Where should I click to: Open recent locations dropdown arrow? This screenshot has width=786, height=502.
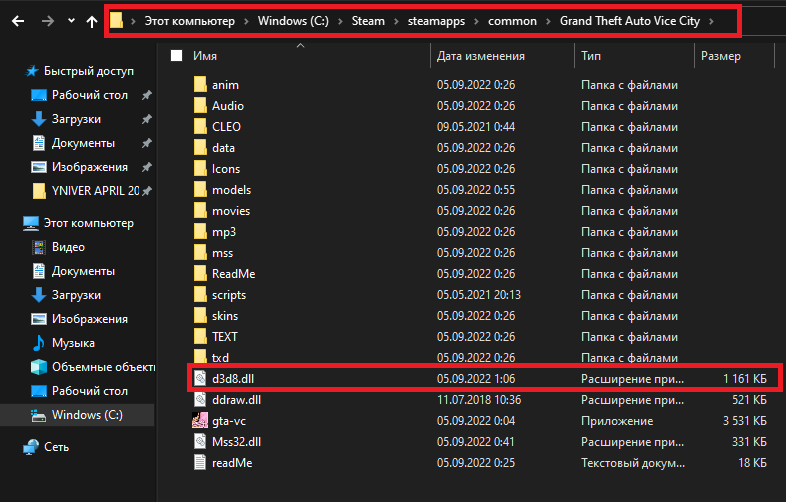click(x=71, y=21)
